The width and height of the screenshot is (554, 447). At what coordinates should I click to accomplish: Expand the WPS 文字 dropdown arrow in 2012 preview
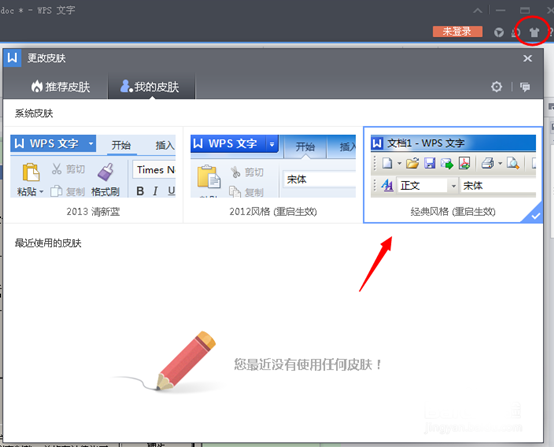tap(272, 144)
